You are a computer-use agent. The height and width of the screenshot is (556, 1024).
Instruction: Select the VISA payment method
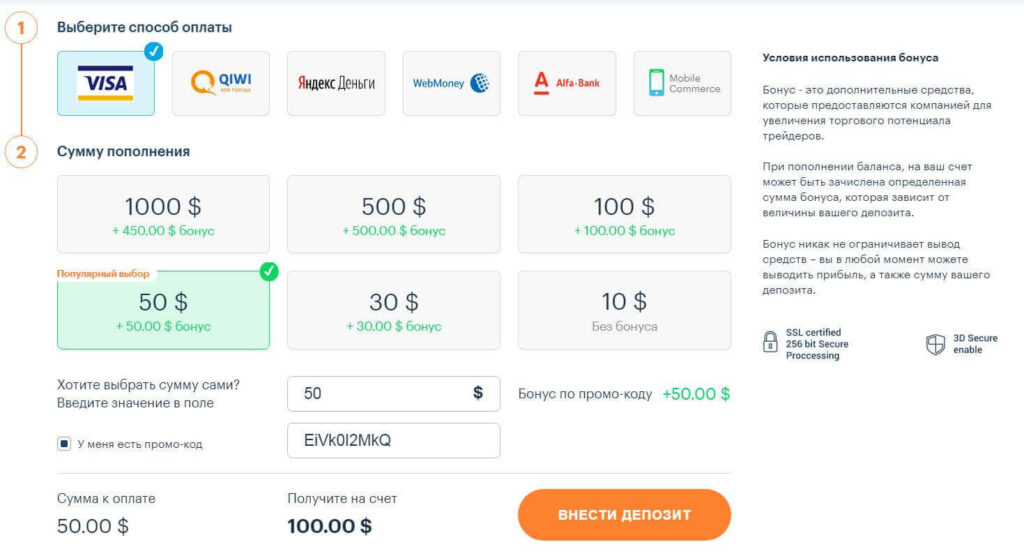pos(105,84)
